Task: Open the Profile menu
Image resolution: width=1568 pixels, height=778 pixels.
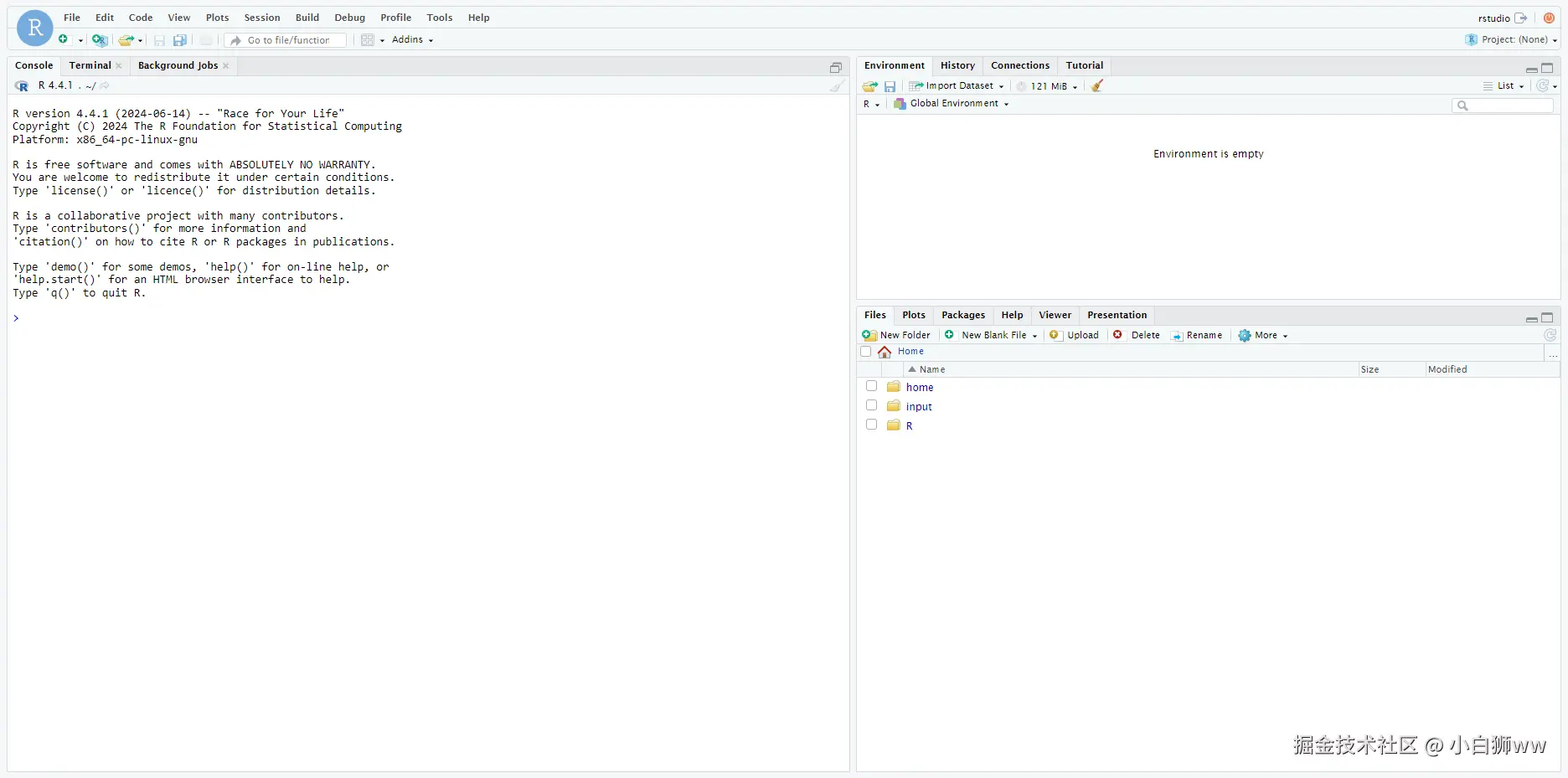Action: tap(396, 18)
